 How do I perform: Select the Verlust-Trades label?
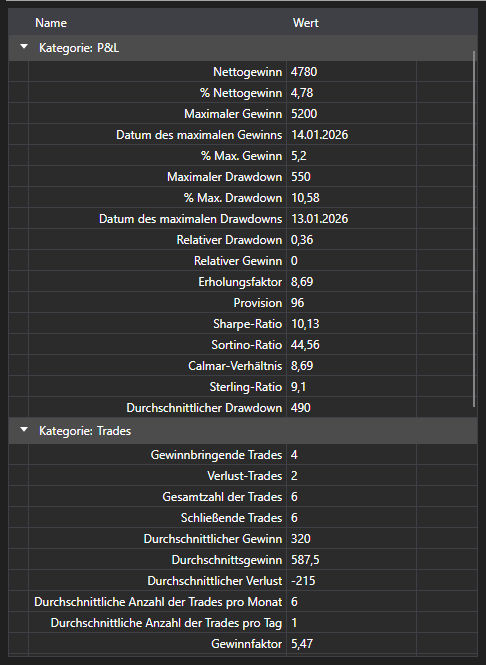pos(244,476)
